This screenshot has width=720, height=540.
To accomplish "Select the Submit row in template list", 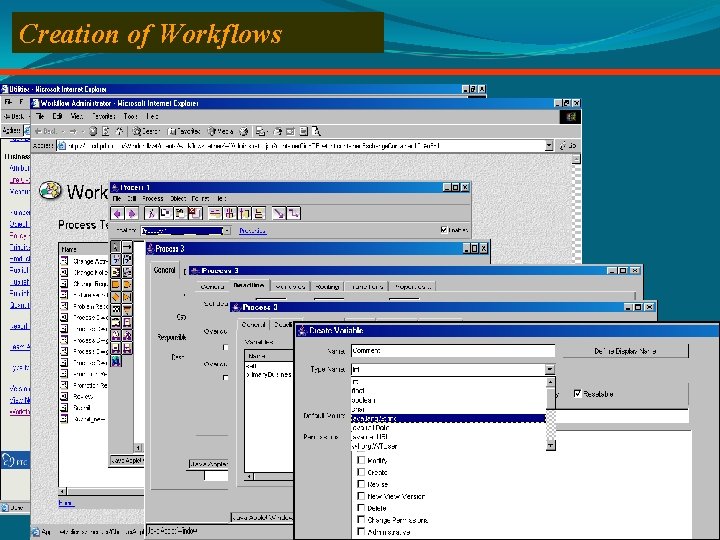I will click(83, 407).
